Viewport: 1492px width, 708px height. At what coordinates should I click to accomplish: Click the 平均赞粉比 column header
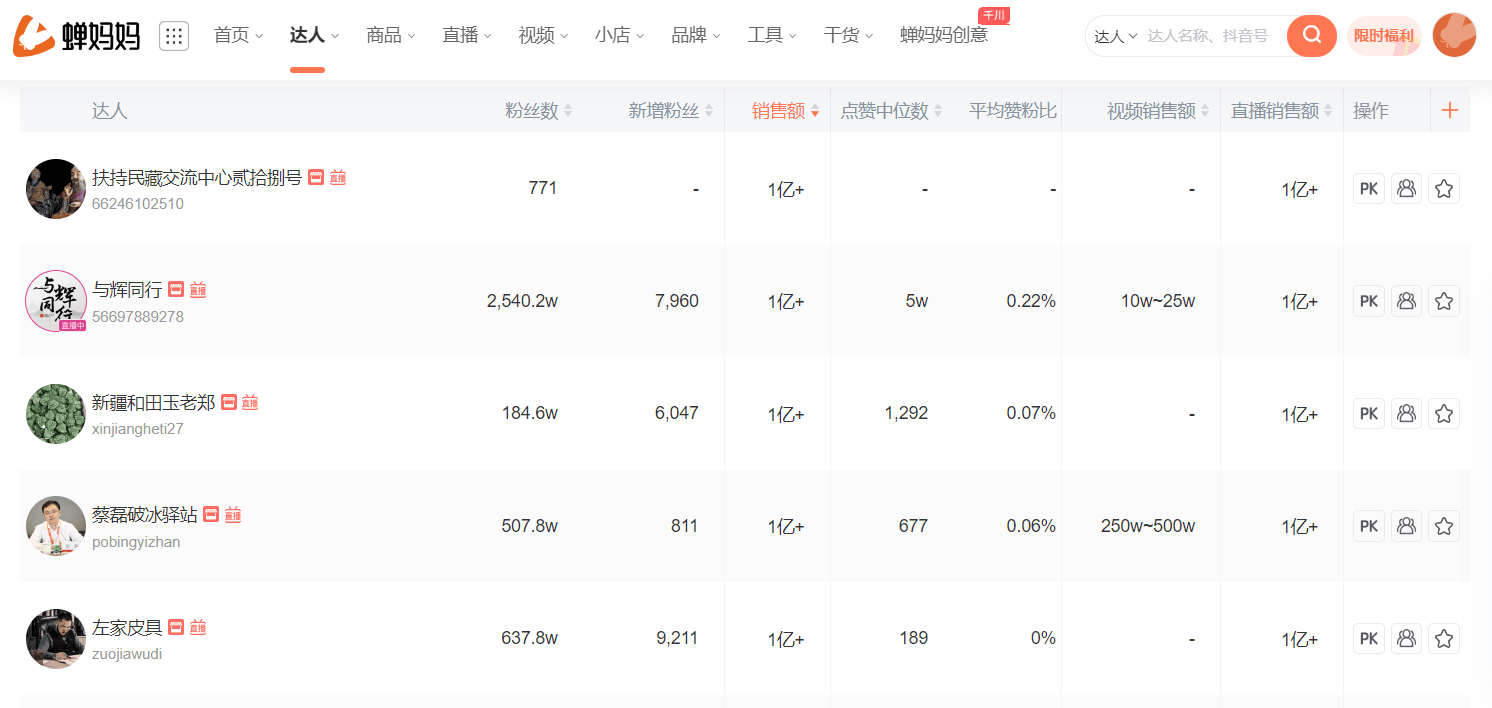(1013, 111)
